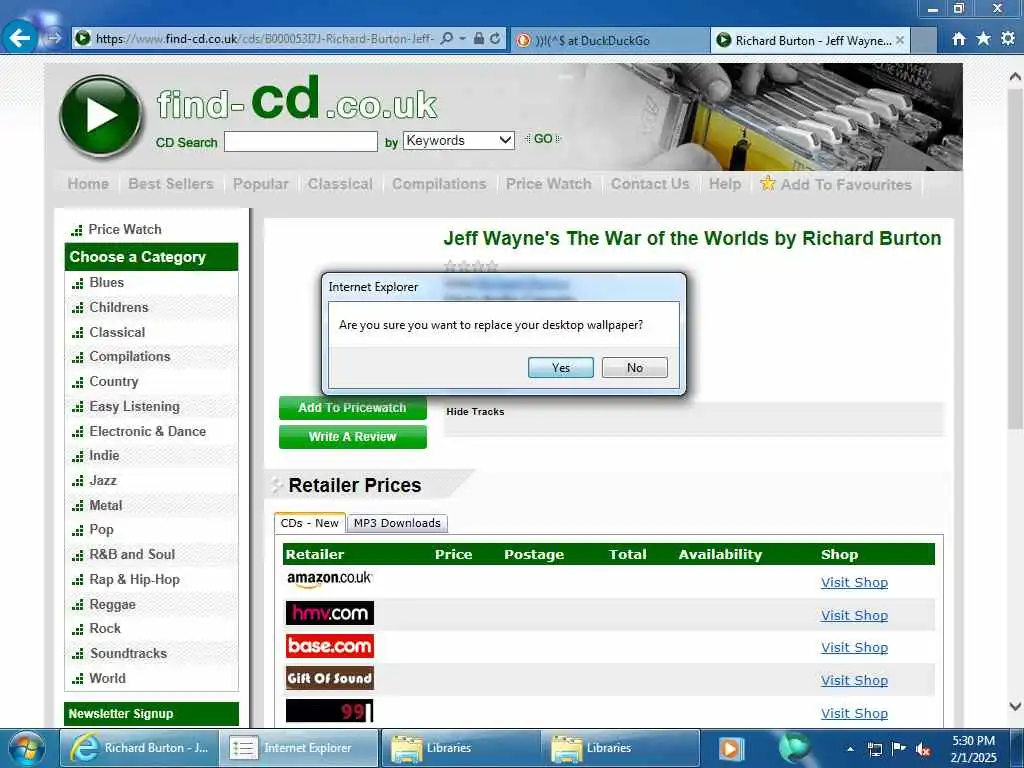Select the Electronic & Dance category
This screenshot has height=768, width=1024.
(148, 432)
